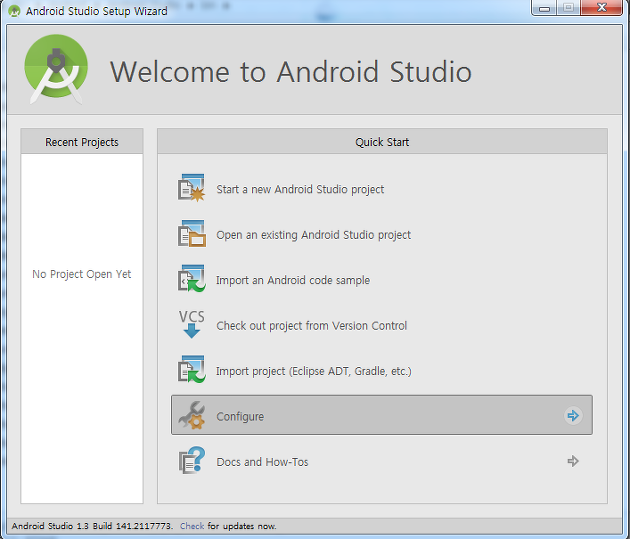630x539 pixels.
Task: Minimize the Setup Wizard window
Action: click(544, 8)
